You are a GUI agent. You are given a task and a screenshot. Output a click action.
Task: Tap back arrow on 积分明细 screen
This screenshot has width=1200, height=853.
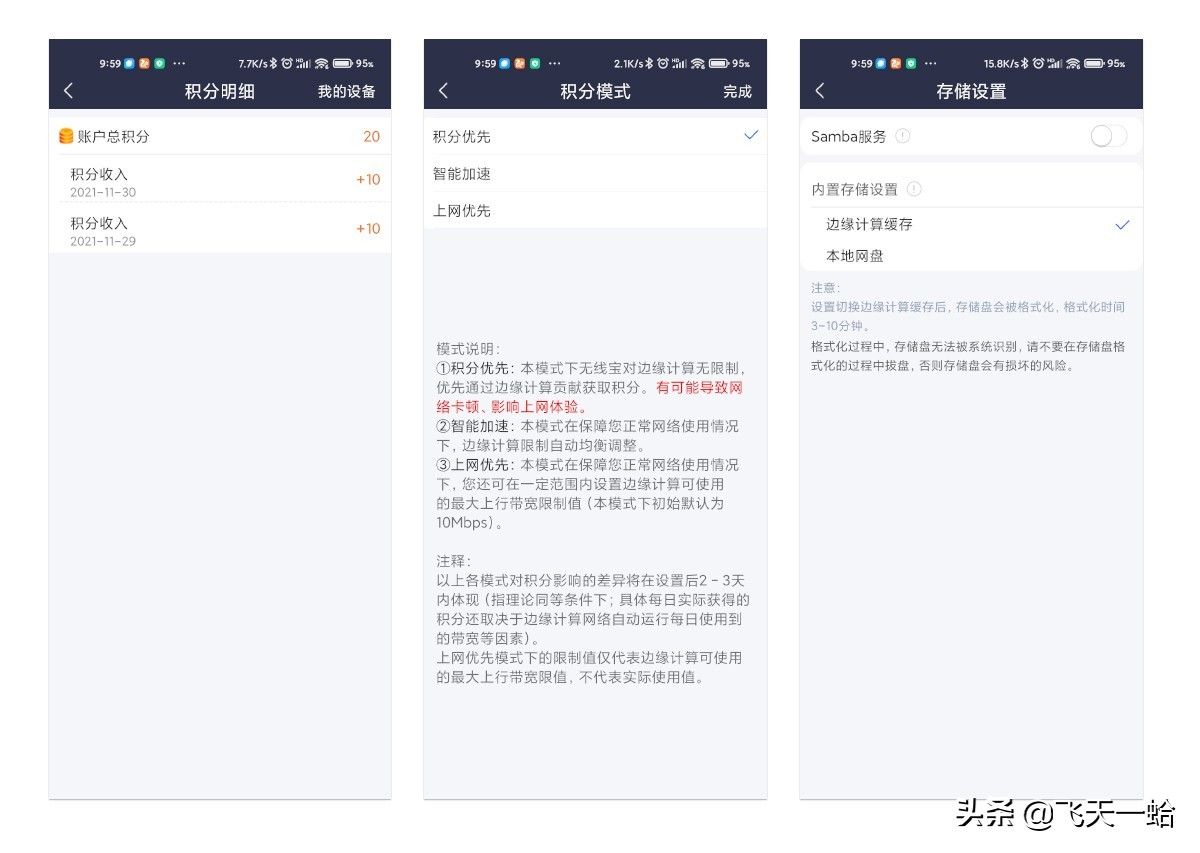pos(68,91)
